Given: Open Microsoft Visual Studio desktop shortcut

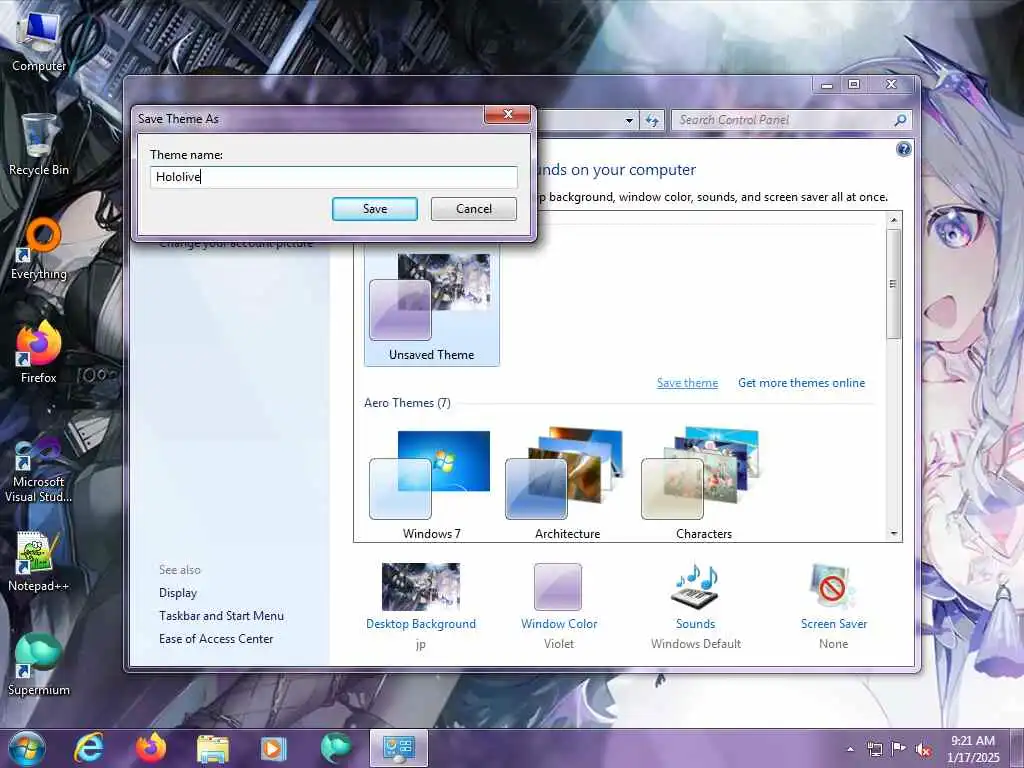Looking at the screenshot, I should point(39,469).
